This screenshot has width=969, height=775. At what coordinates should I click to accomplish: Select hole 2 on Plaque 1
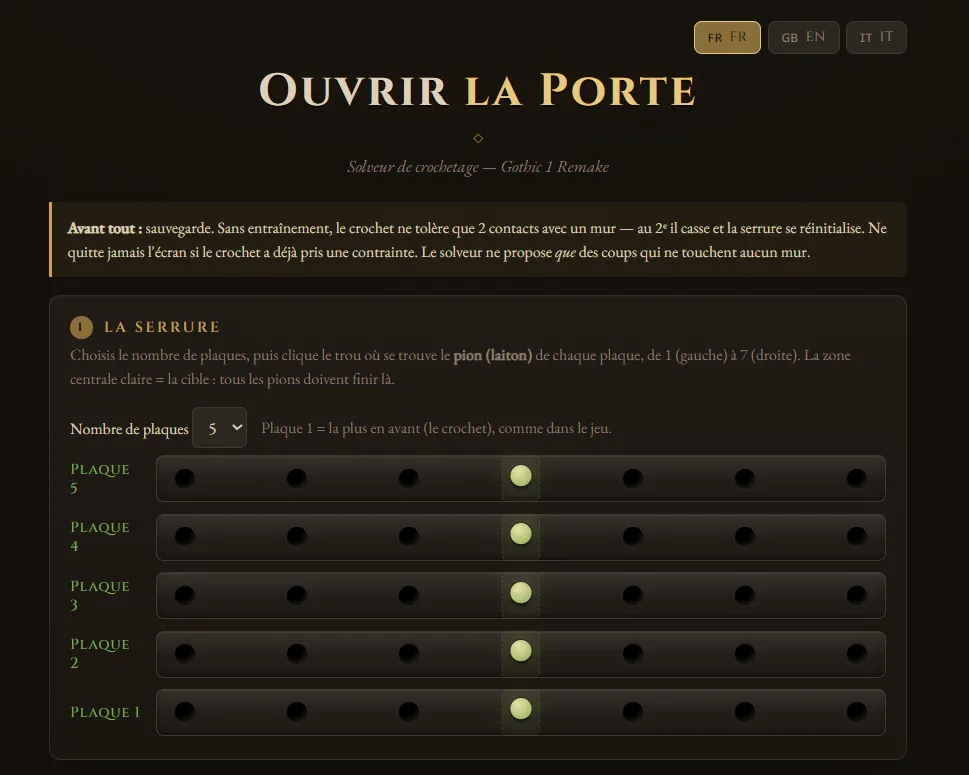(x=297, y=711)
